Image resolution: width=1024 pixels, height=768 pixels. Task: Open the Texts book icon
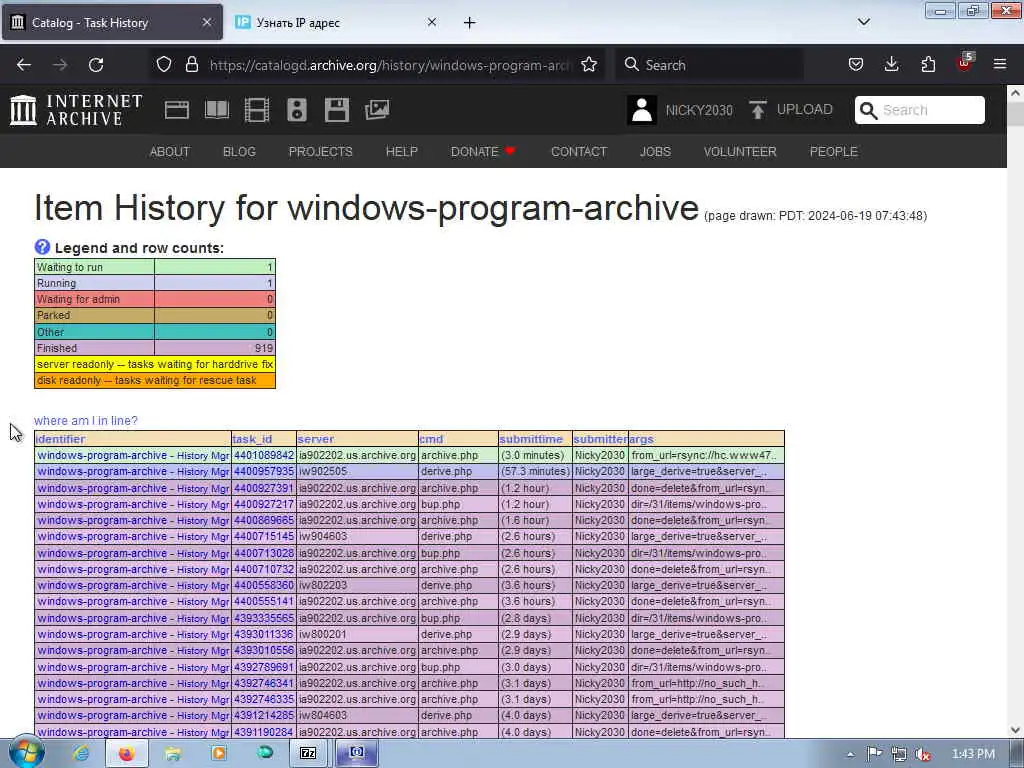[217, 110]
